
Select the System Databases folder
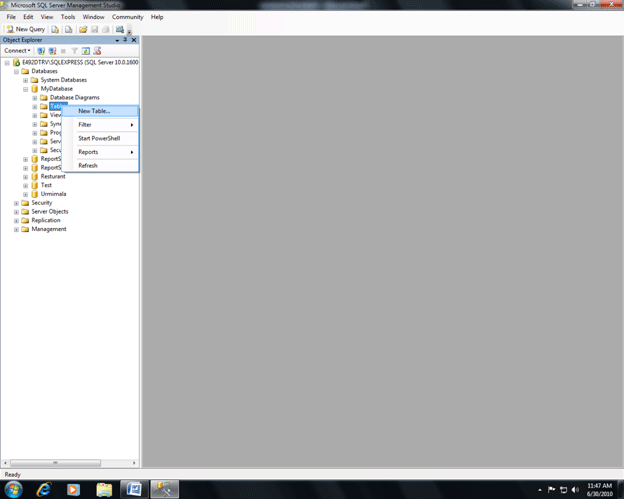(x=64, y=80)
